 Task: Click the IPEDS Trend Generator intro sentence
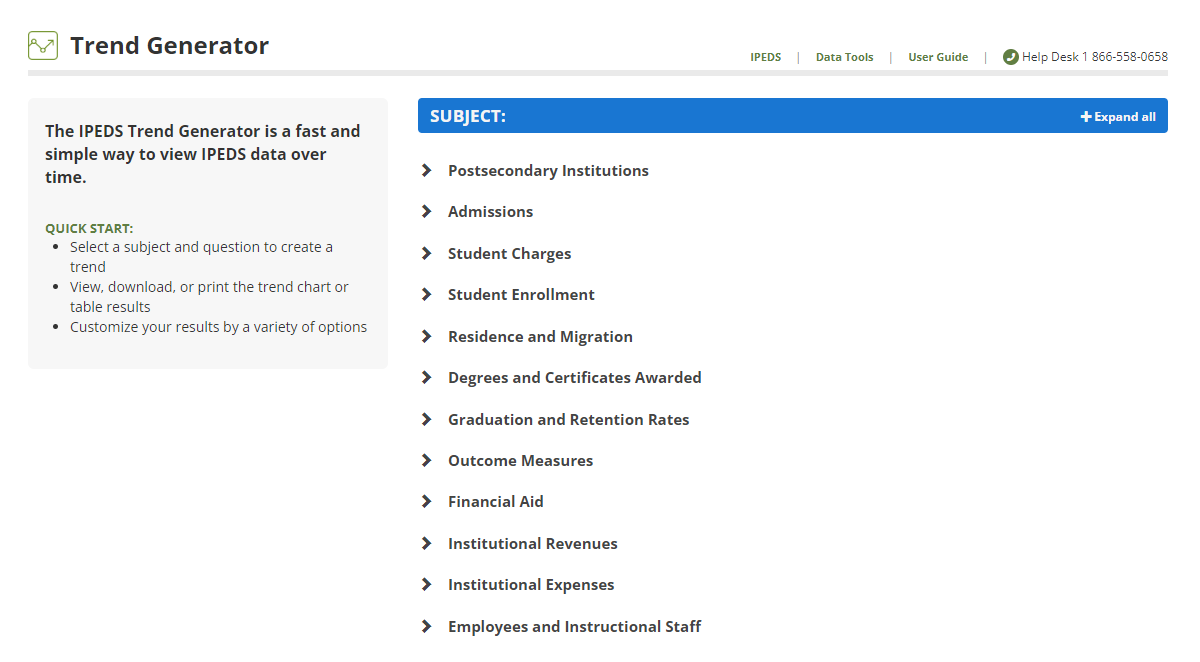coord(203,154)
